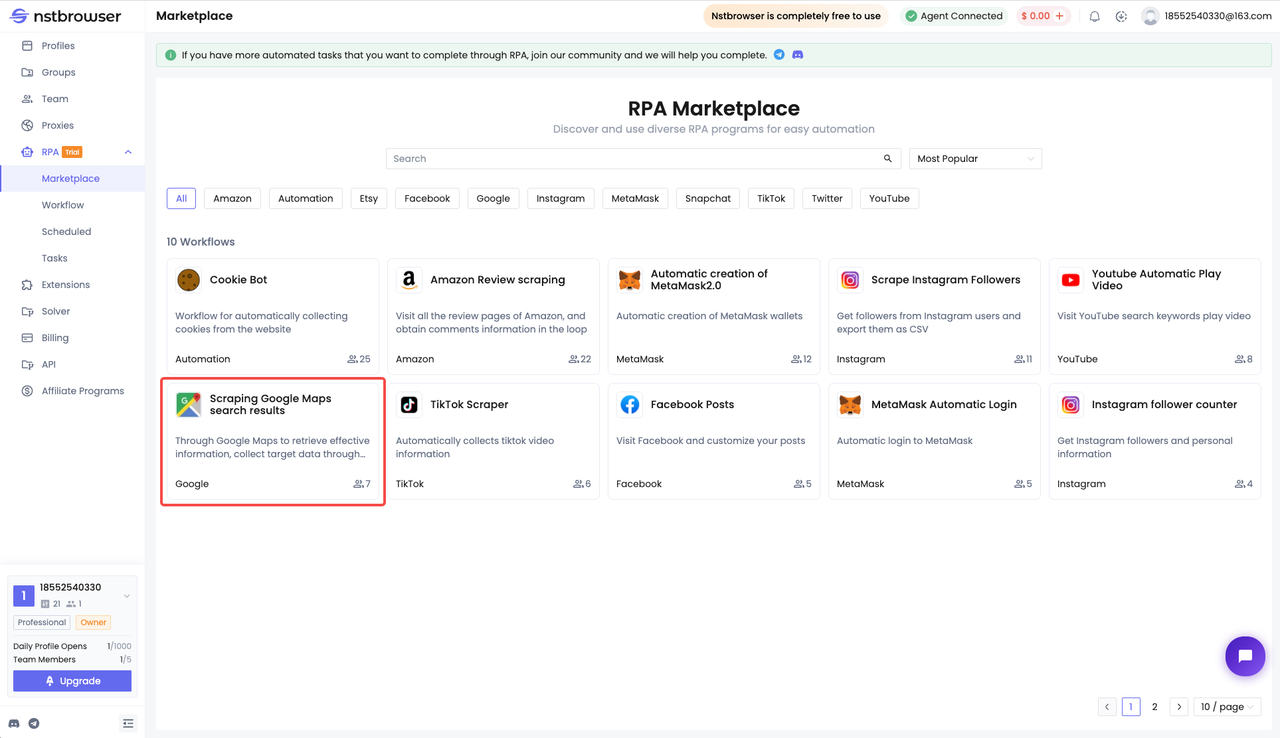Image resolution: width=1280 pixels, height=738 pixels.
Task: Click the Google Maps icon on scraping card
Action: pyautogui.click(x=188, y=404)
